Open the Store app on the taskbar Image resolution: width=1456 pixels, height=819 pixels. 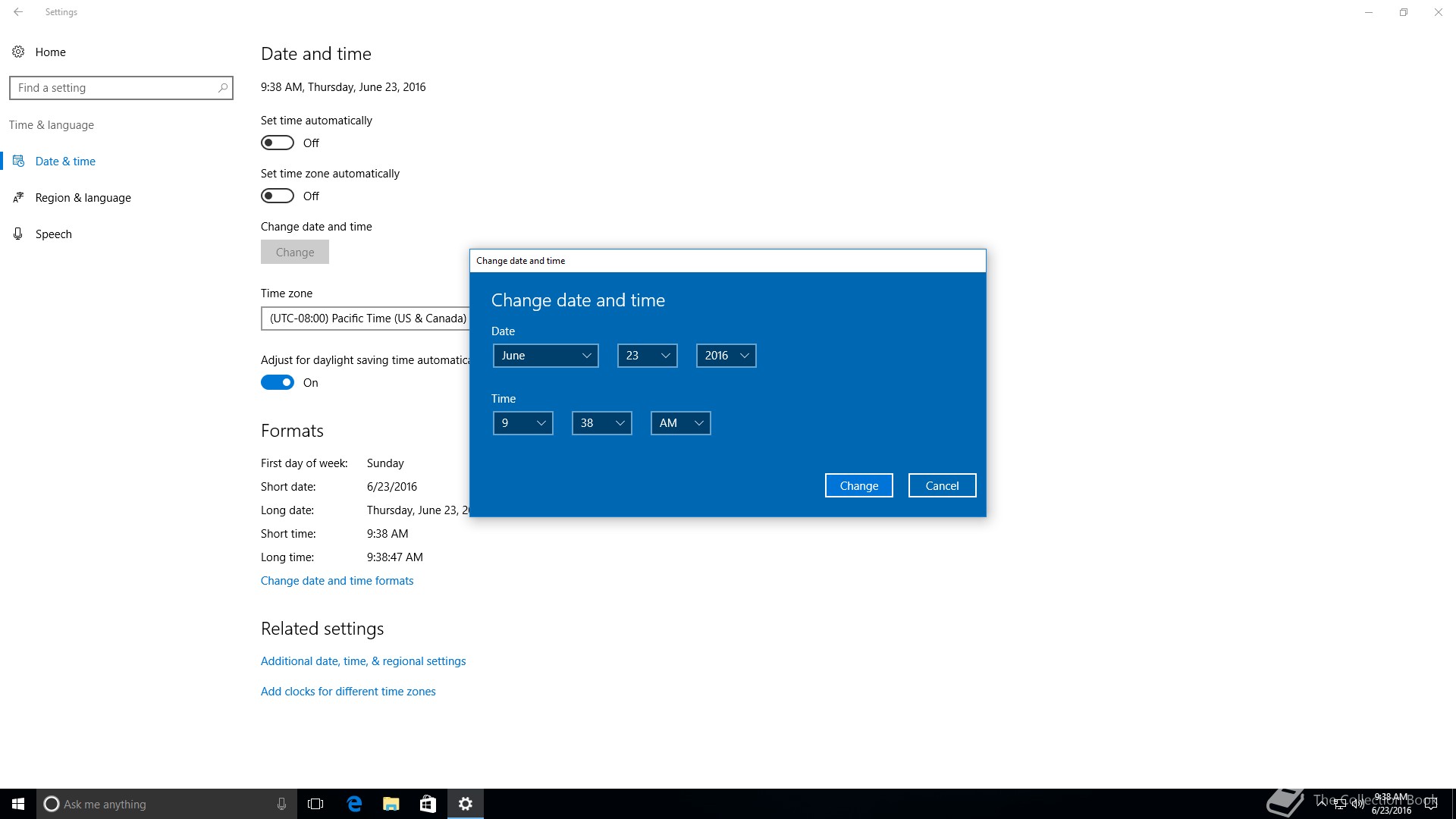click(x=428, y=804)
